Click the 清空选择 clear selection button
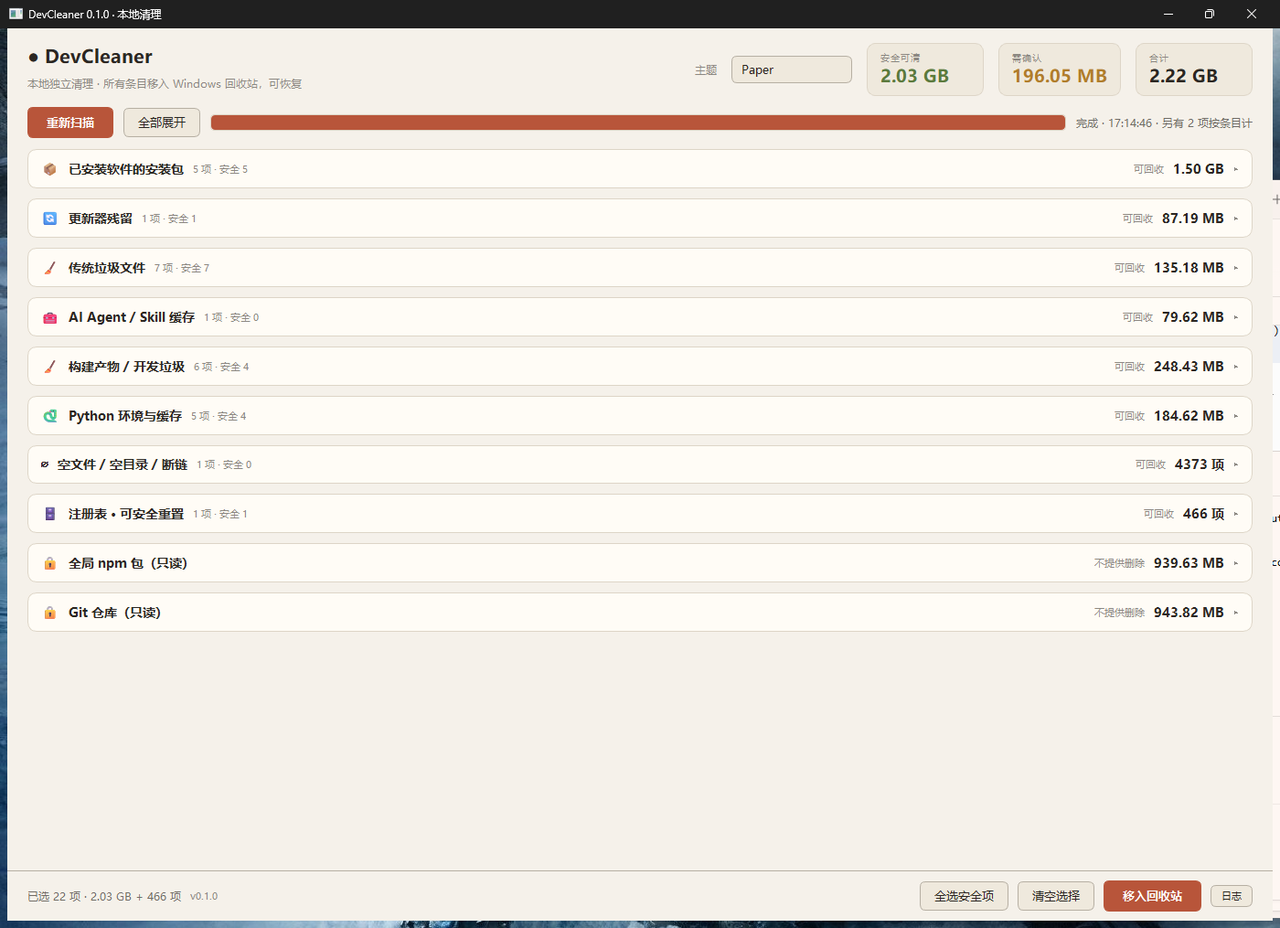Viewport: 1280px width, 928px height. tap(1056, 896)
